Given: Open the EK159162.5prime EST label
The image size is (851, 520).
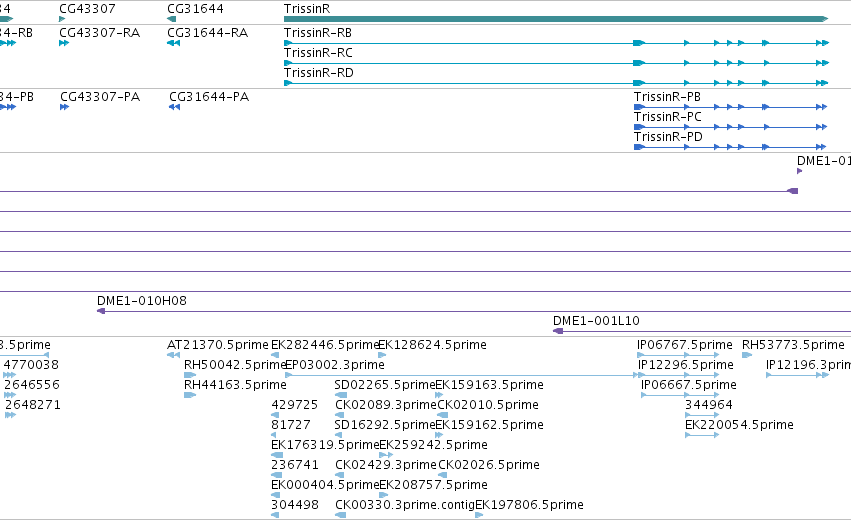Looking at the screenshot, I should coord(489,425).
